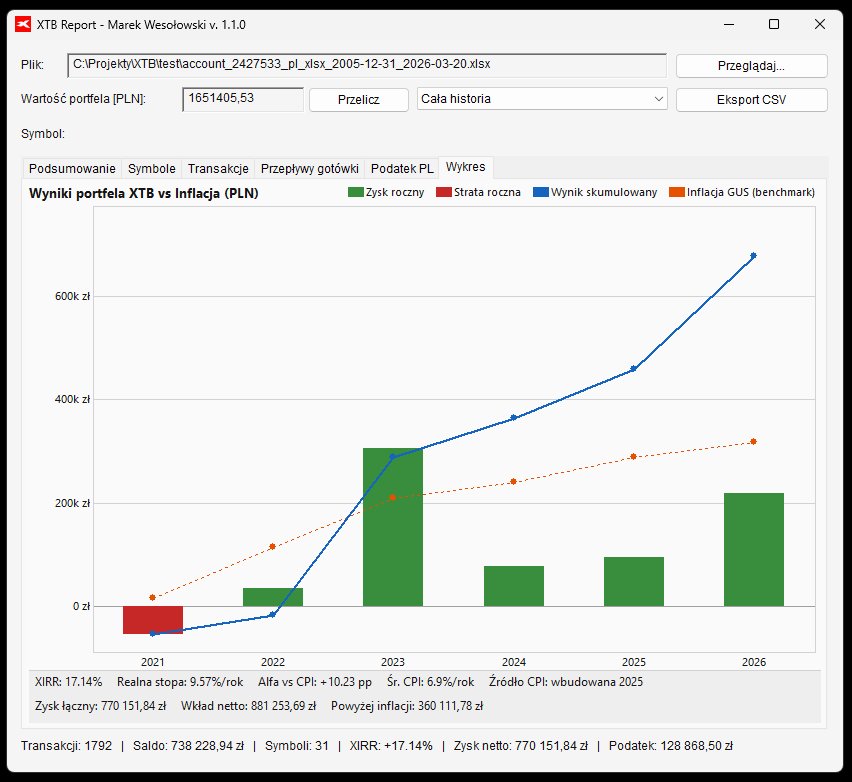Click chart title Wyniki portfela XTB vs Inflacja
The height and width of the screenshot is (782, 852).
[x=143, y=193]
